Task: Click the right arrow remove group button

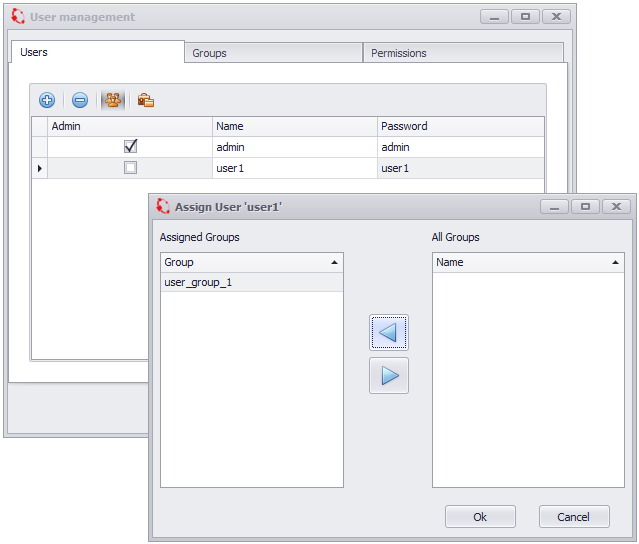Action: tap(389, 375)
